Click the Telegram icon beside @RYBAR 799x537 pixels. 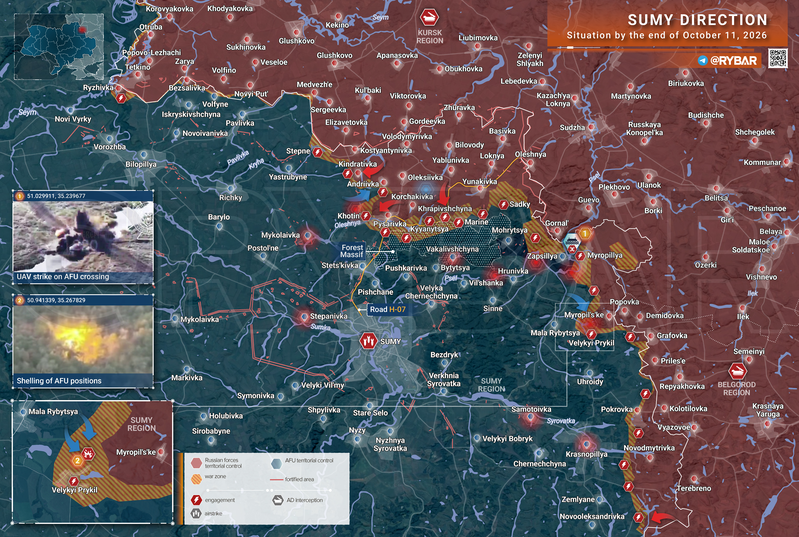703,61
